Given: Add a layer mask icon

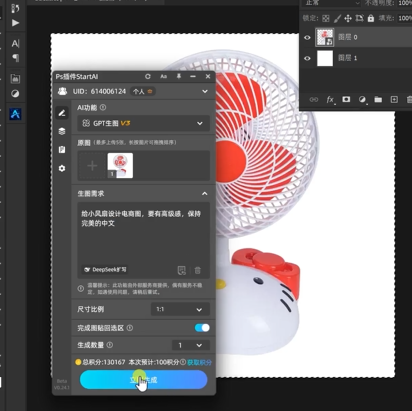Looking at the screenshot, I should pyautogui.click(x=346, y=99).
